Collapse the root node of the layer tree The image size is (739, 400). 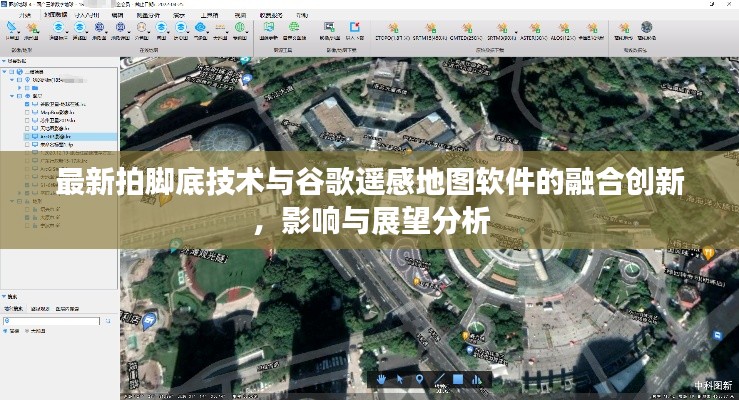pyautogui.click(x=5, y=72)
